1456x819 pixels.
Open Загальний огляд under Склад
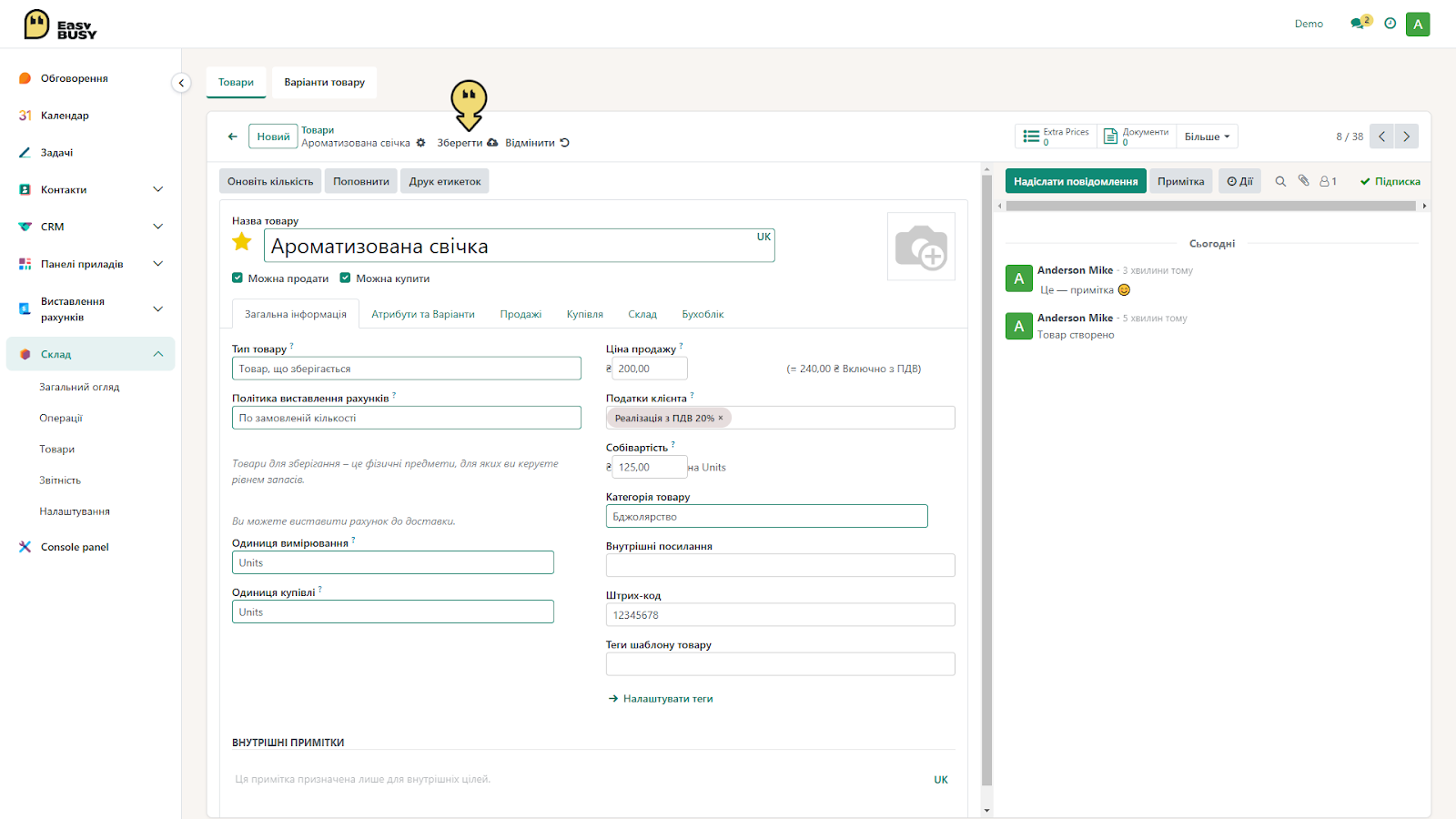tap(79, 387)
